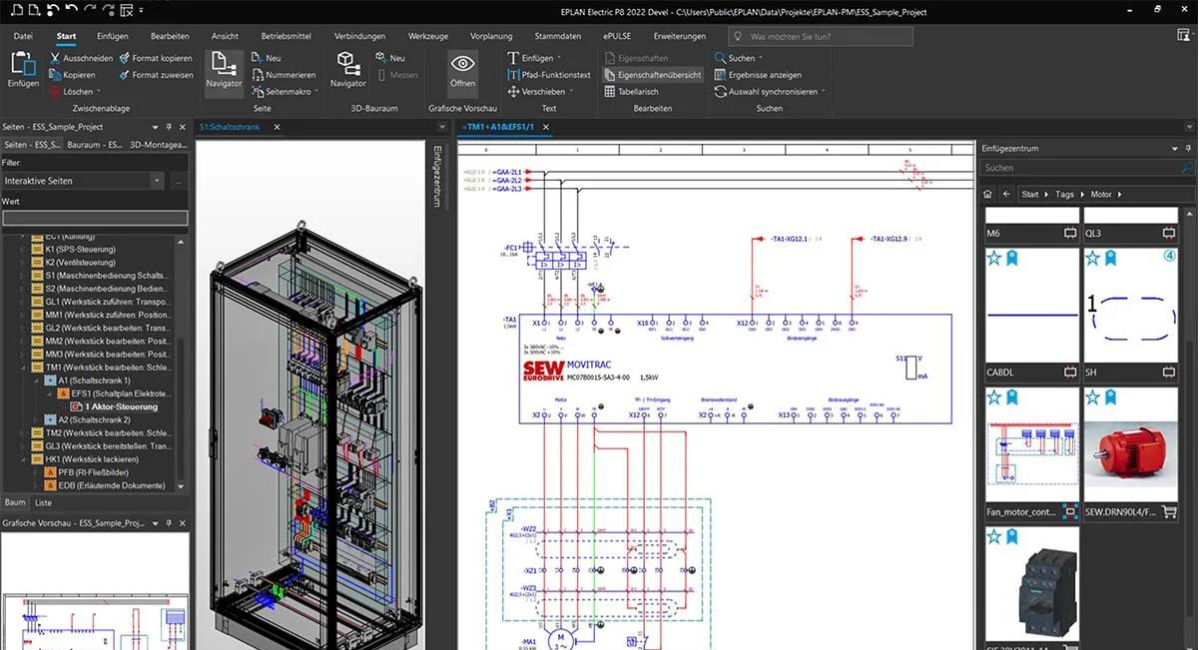The image size is (1200, 650).
Task: Click the Nummerieren pages icon
Action: 258,75
